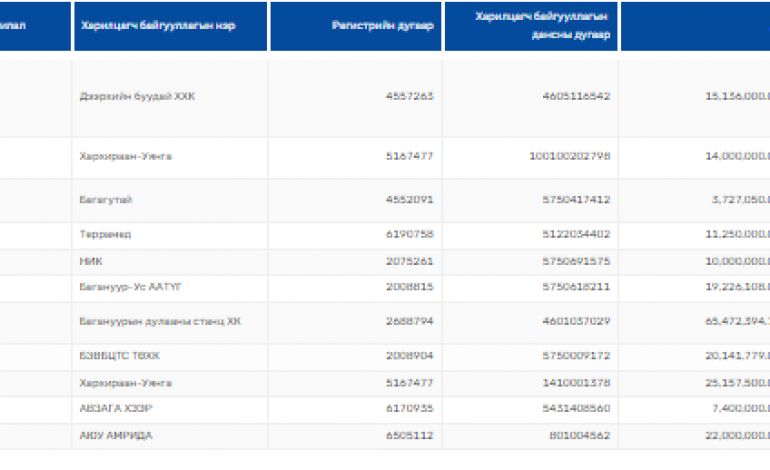
Task: Select account number 5750691575
Action: click(581, 262)
